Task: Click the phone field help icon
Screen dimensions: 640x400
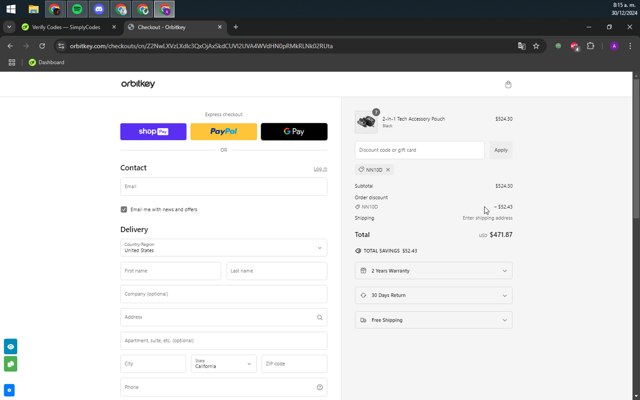Action: tap(319, 387)
